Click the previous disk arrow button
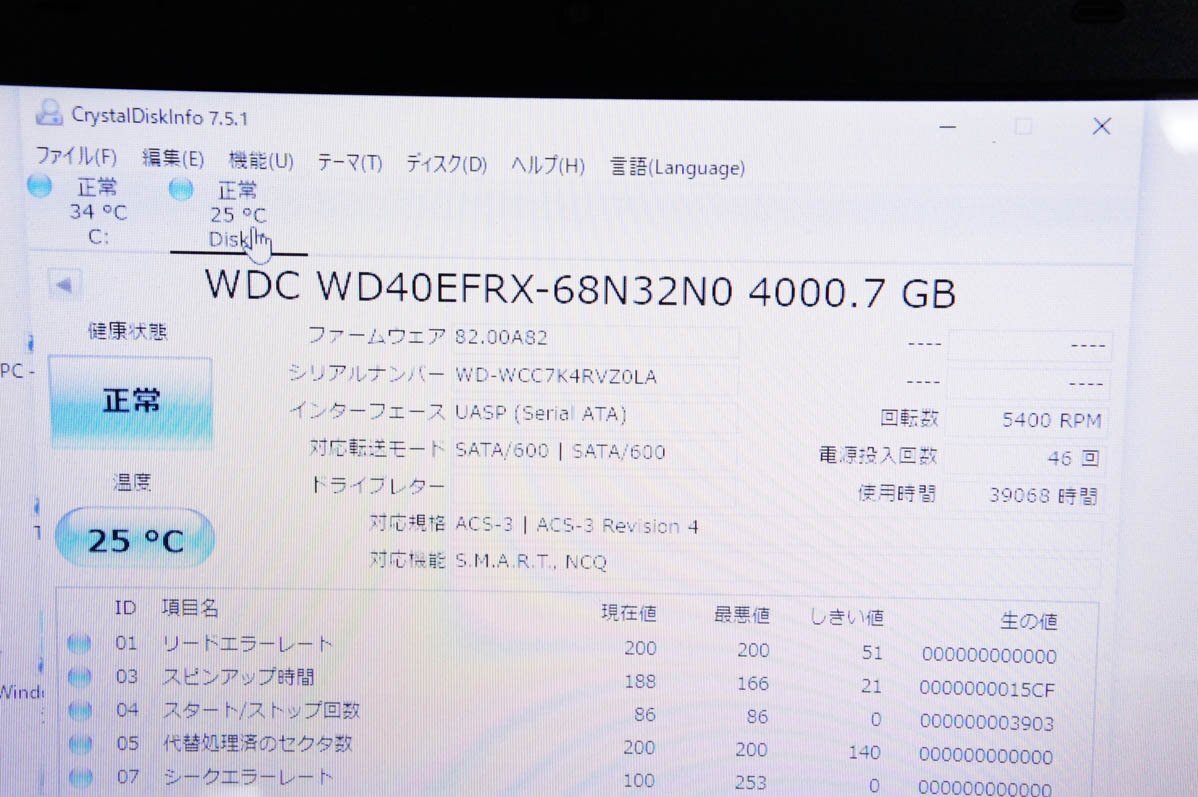 [64, 285]
